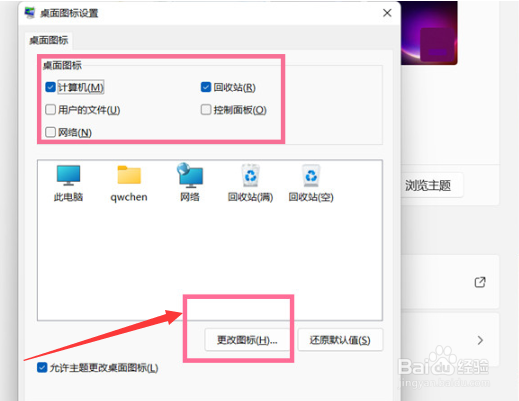Click the 回收站(空) label text

311,197
